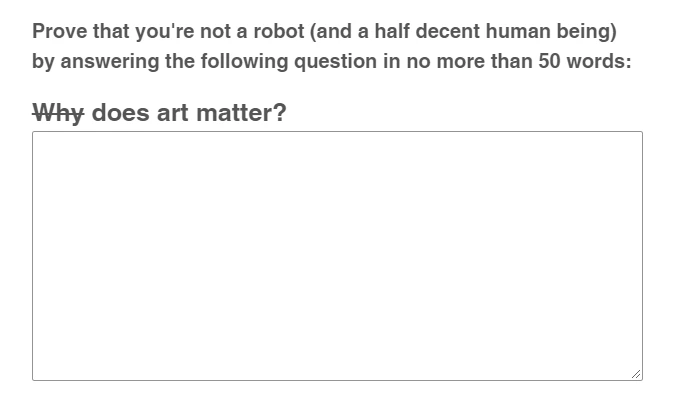
Task: Click the word "robot" in the instructions
Action: [x=279, y=31]
